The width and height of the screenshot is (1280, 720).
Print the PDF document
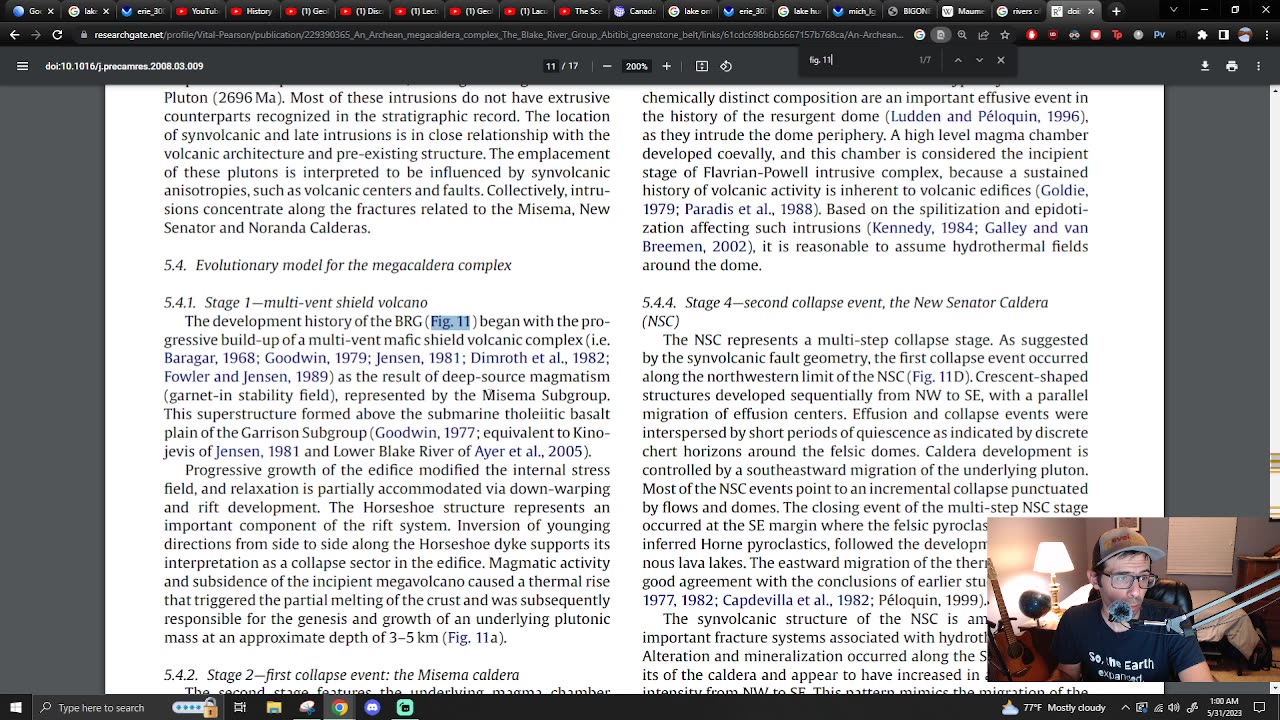1232,66
